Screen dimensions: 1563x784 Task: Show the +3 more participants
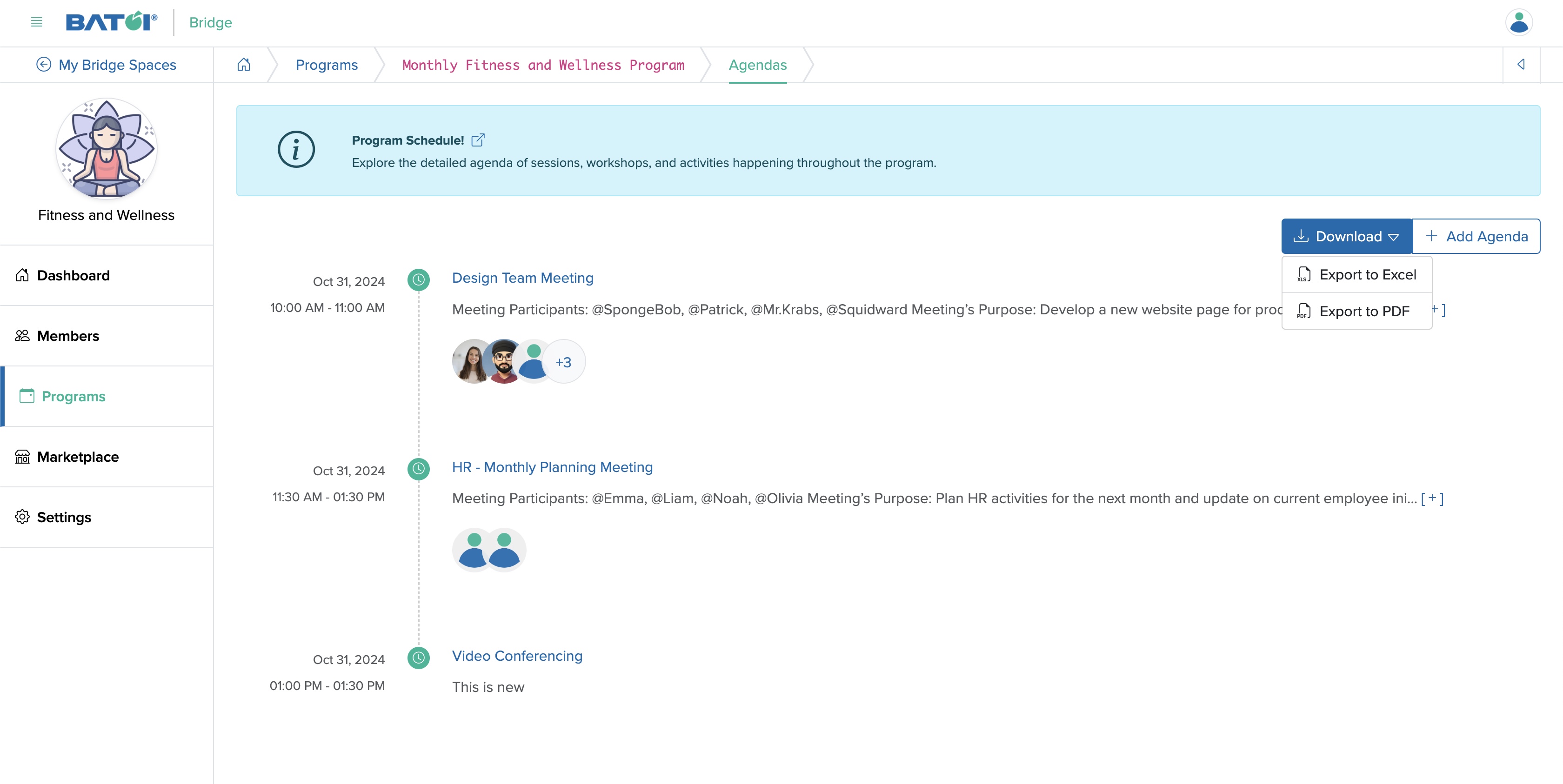click(x=564, y=362)
